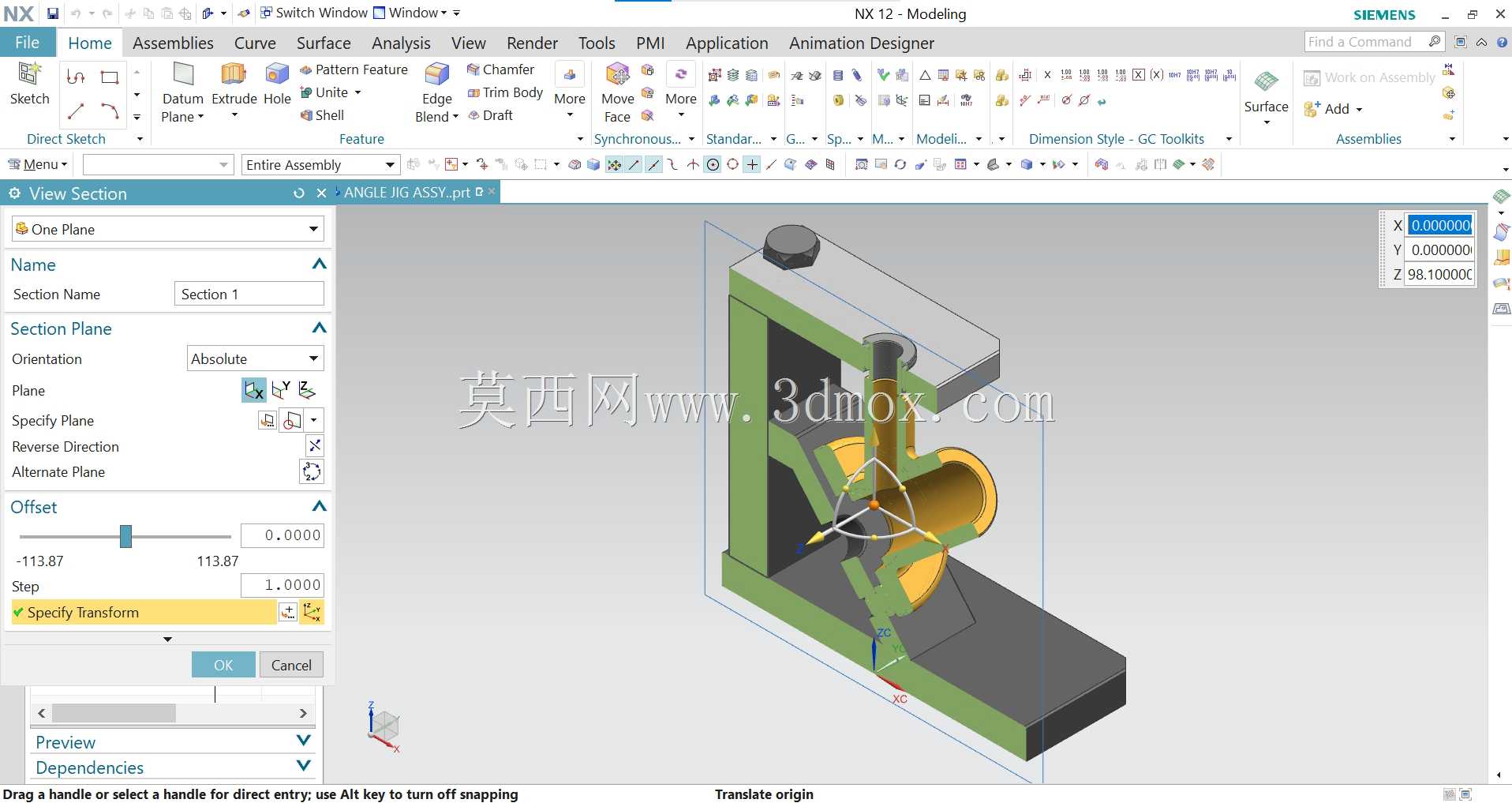
Task: Switch to the PMI tab
Action: 650,43
